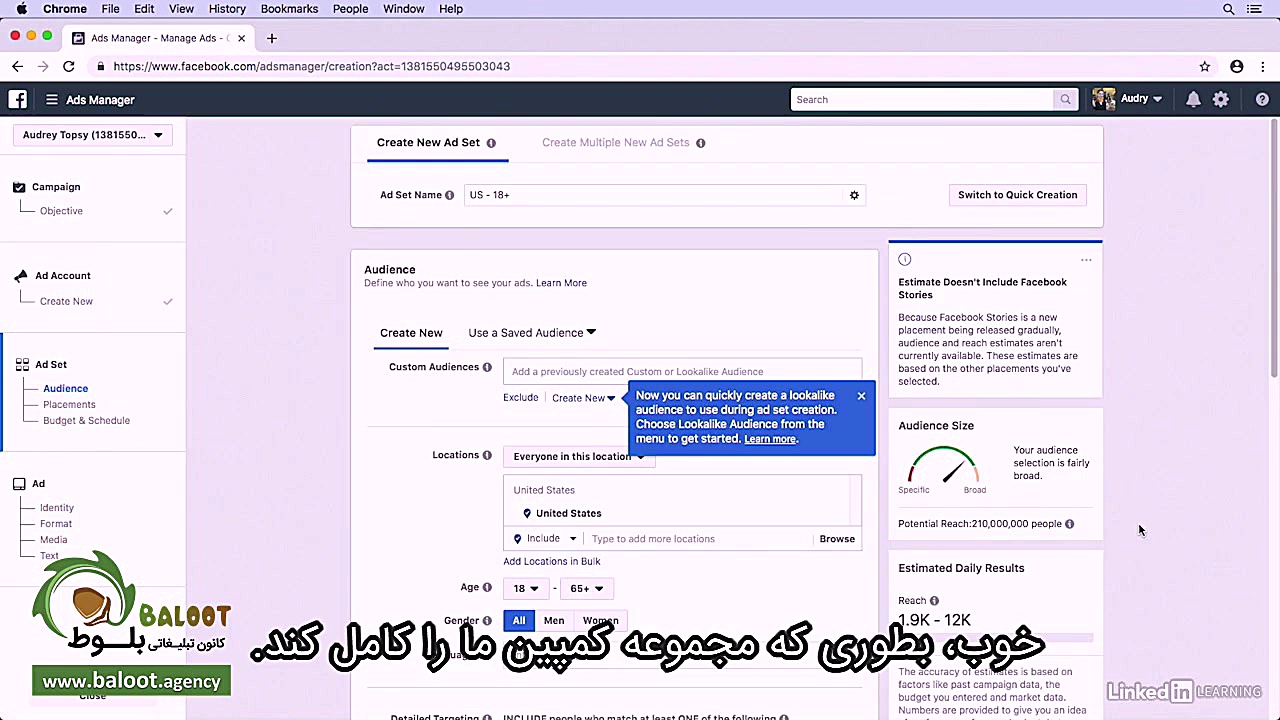Open ad Format in sidebar
The image size is (1280, 720).
coord(56,524)
